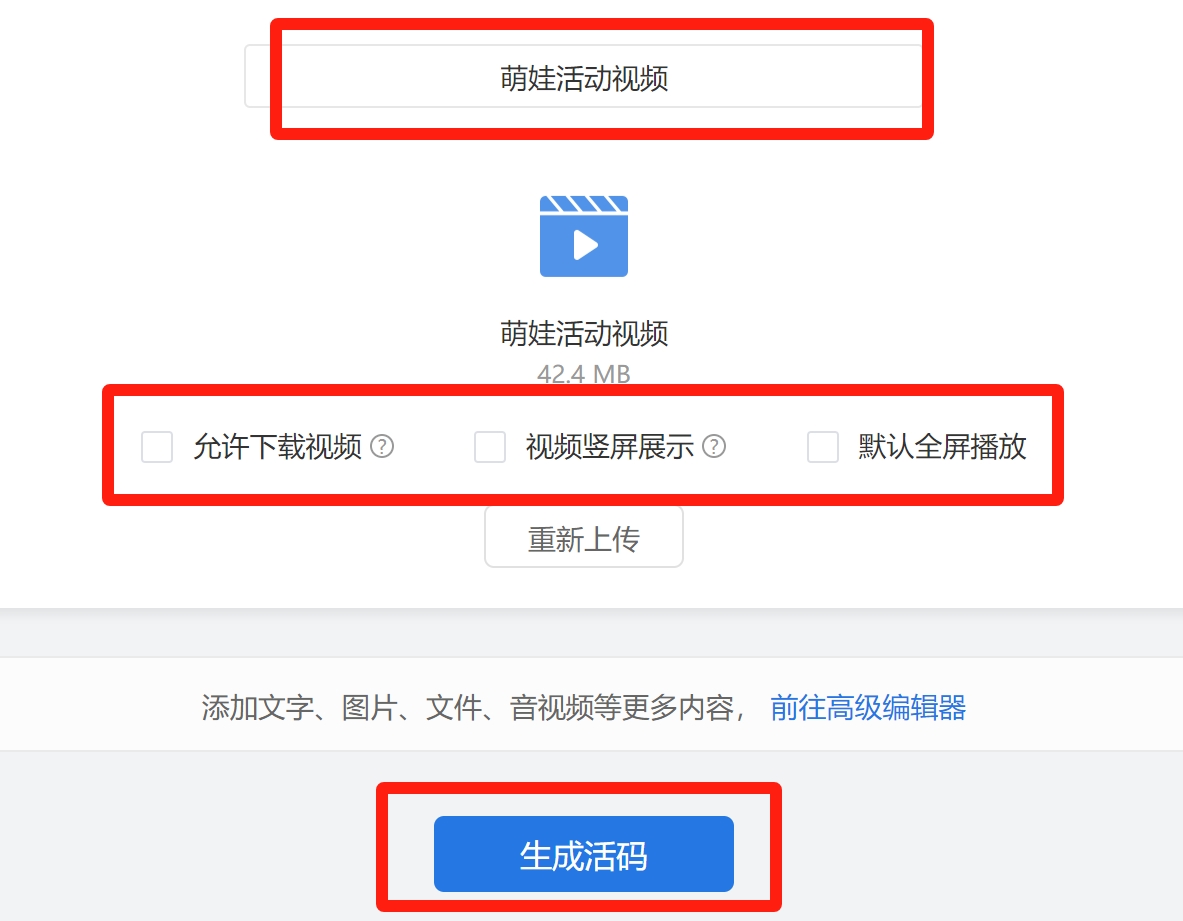This screenshot has height=921, width=1183.
Task: Check the 默认全屏播放 checkbox
Action: coord(822,447)
